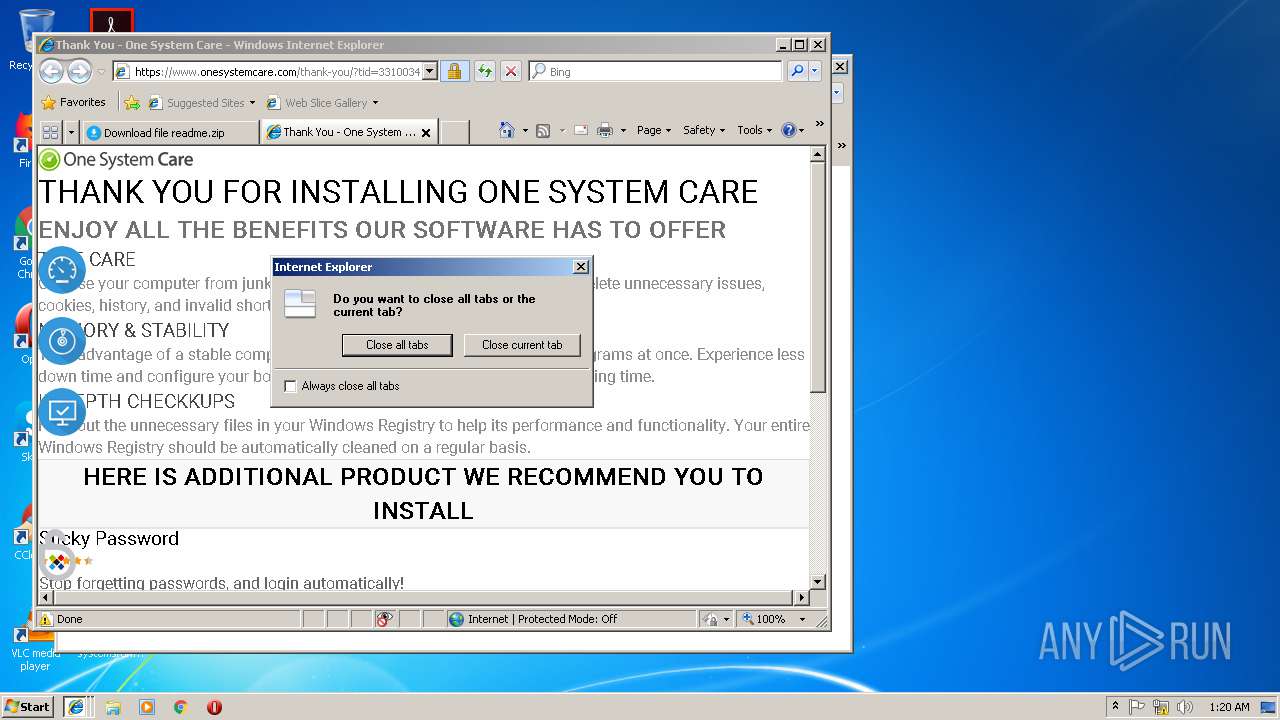This screenshot has height=720, width=1280.
Task: Expand the recent pages dropdown arrow
Action: point(101,72)
